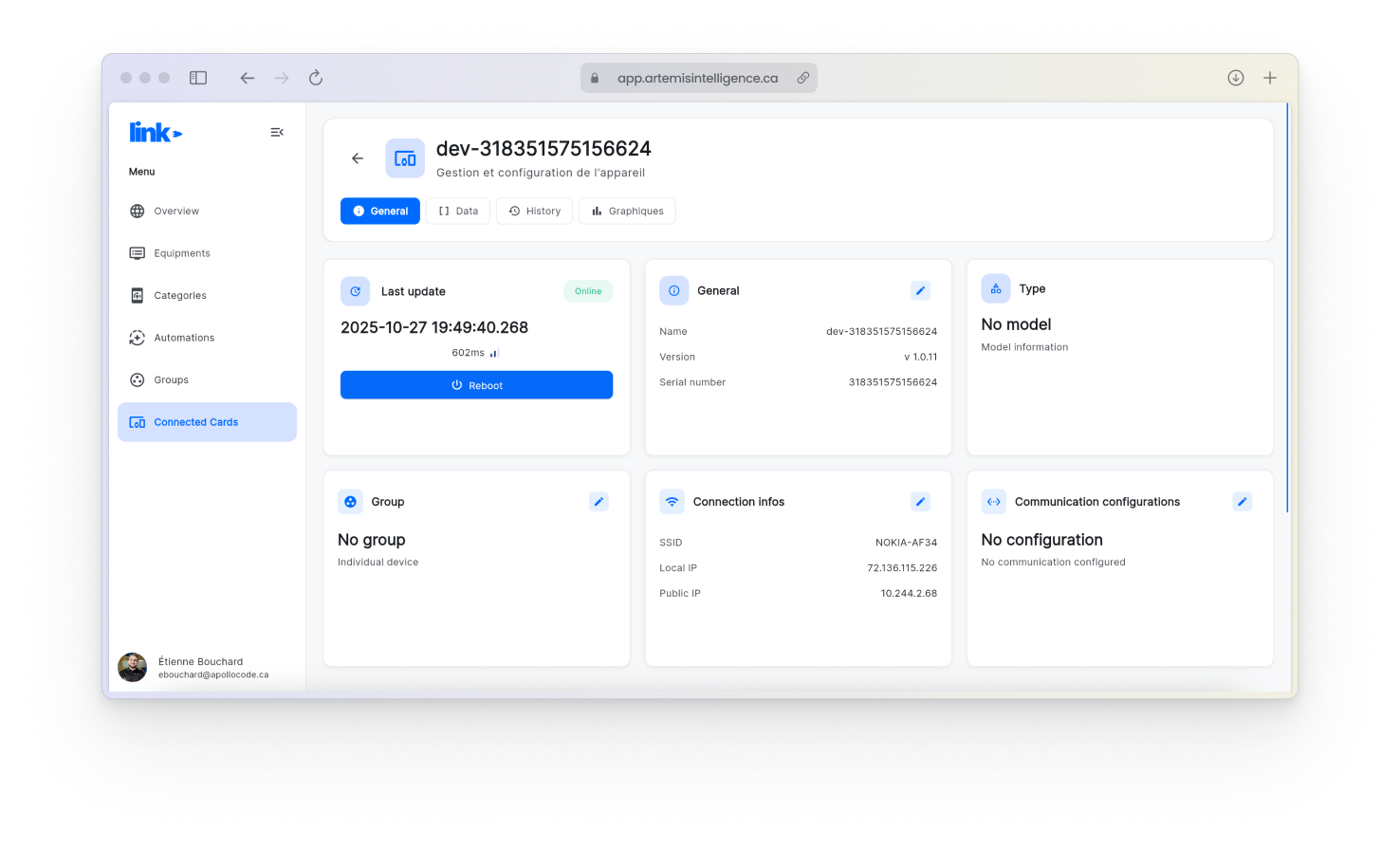Image resolution: width=1400 pixels, height=849 pixels.
Task: Collapse the sidebar menu icon
Action: pyautogui.click(x=277, y=132)
